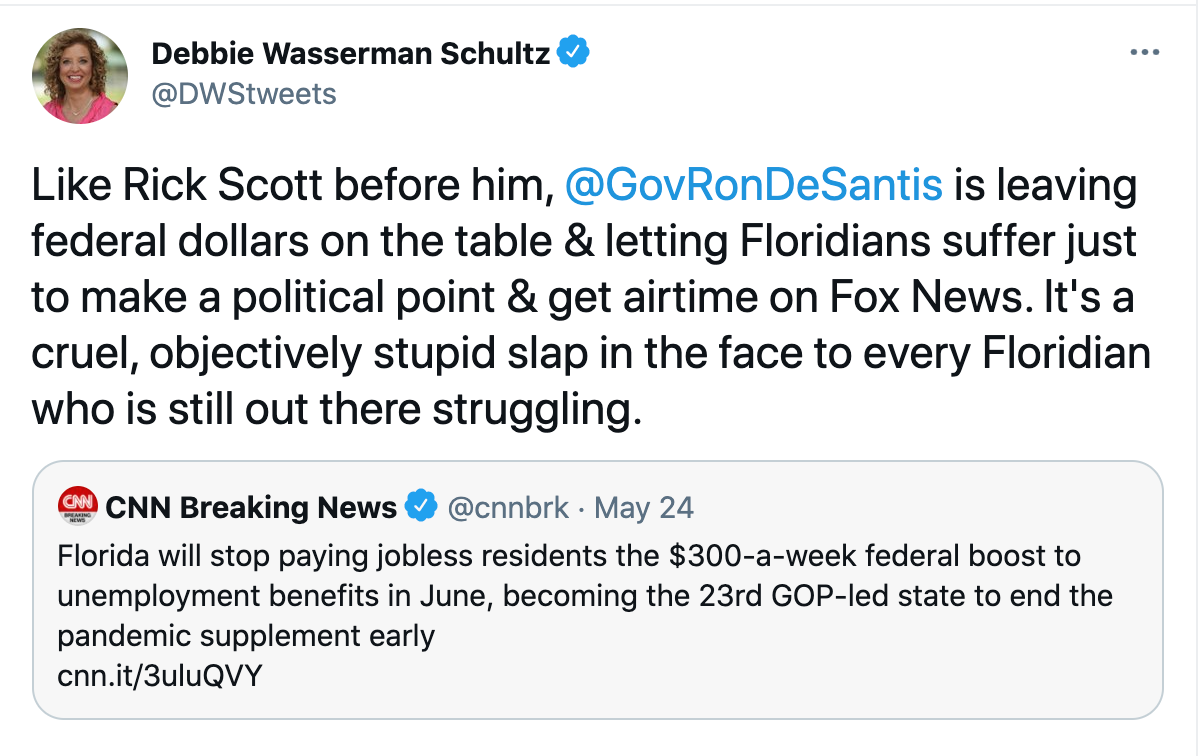1198x756 pixels.
Task: Open the @GovRonDeSantis mention
Action: (754, 185)
